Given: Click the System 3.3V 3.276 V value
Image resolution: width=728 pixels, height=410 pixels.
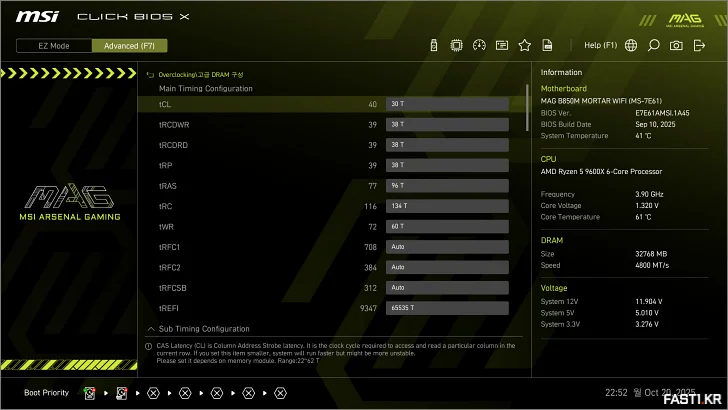Looking at the screenshot, I should 647,325.
